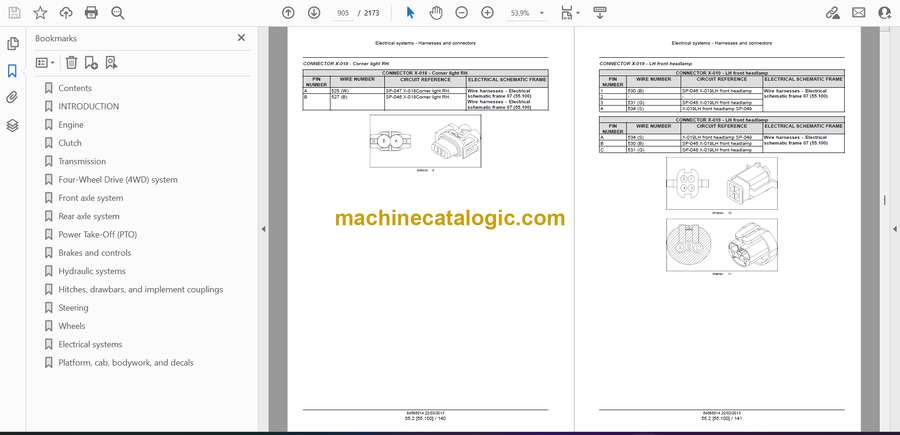Click the Save file icon
Screen dimensions: 900x435
point(14,13)
